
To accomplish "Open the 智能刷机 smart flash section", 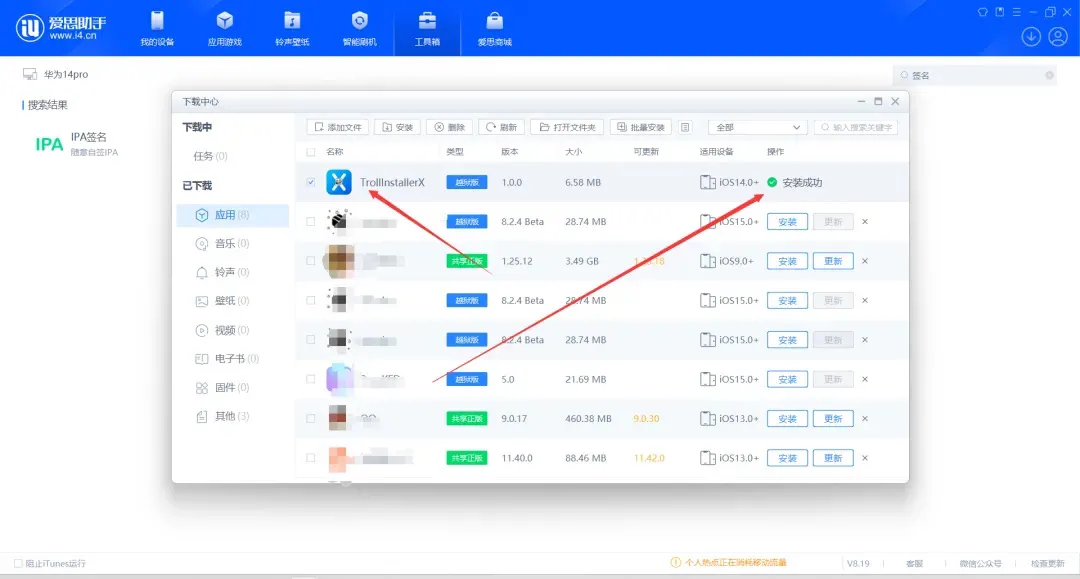I will pos(360,28).
